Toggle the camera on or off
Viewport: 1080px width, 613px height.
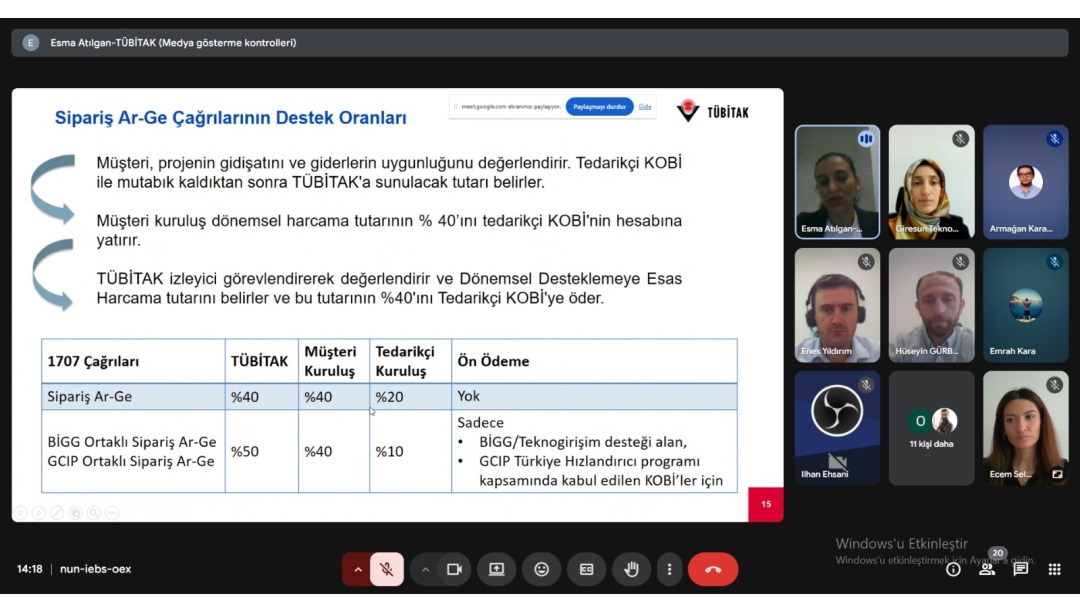[454, 569]
